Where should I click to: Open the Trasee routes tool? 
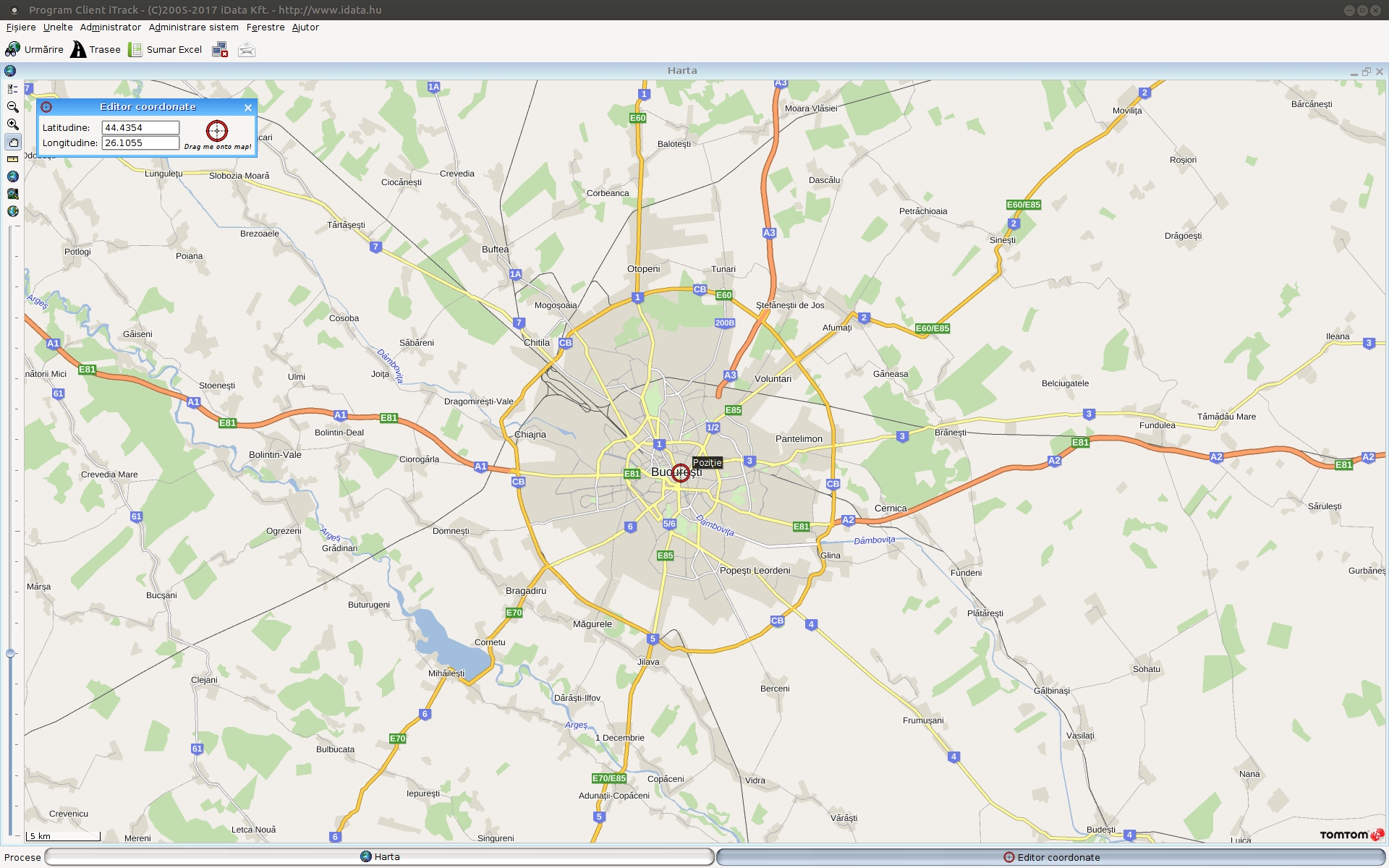[95, 50]
